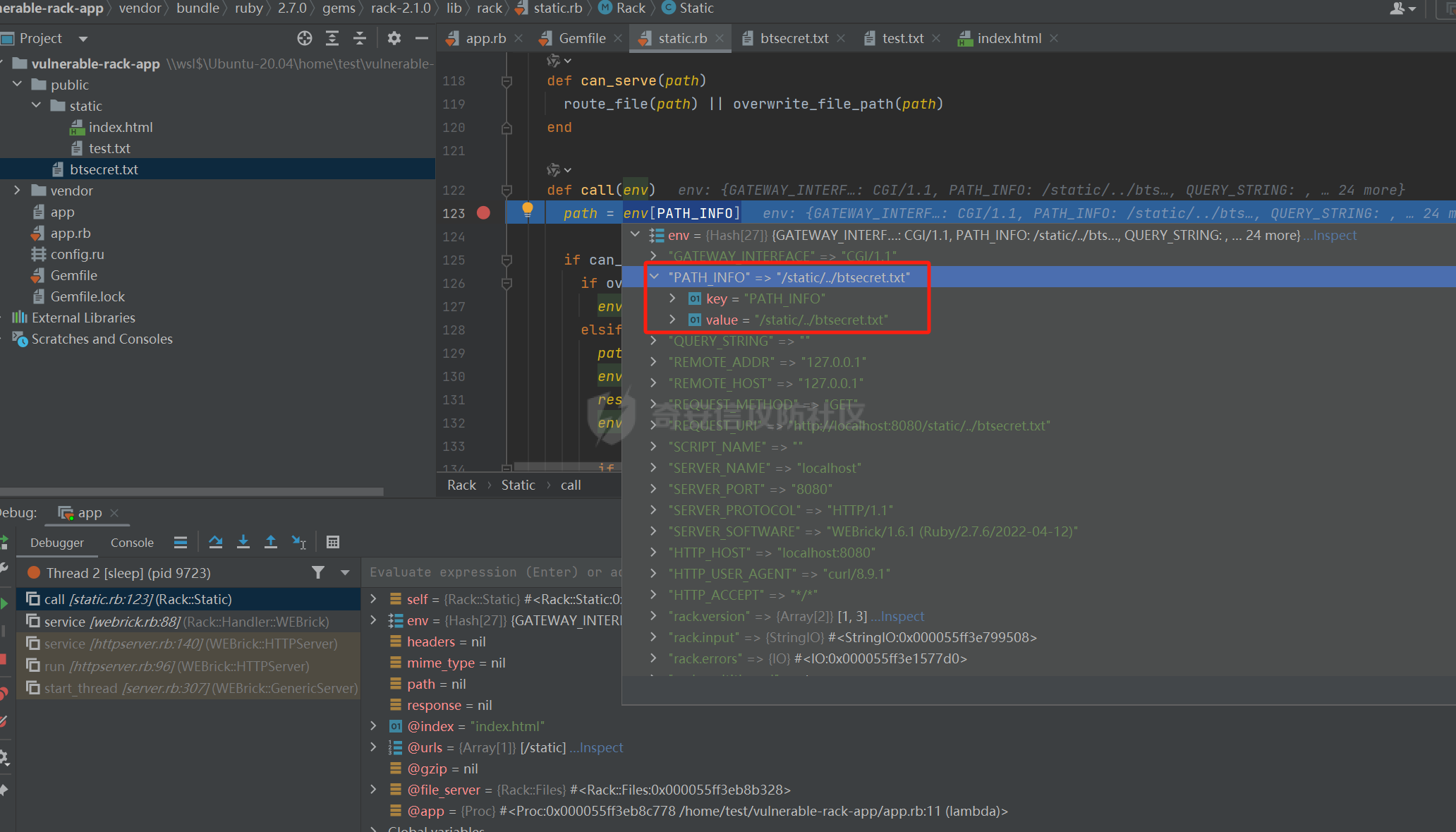Expand the vendor folder
Screen dimensions: 1456x832
click(x=18, y=190)
